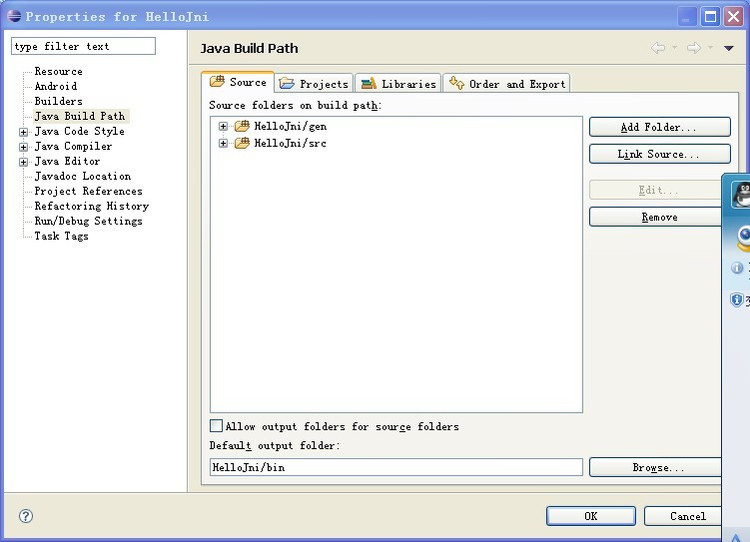Click the Source tab folder icon
This screenshot has width=750, height=542.
coord(217,81)
